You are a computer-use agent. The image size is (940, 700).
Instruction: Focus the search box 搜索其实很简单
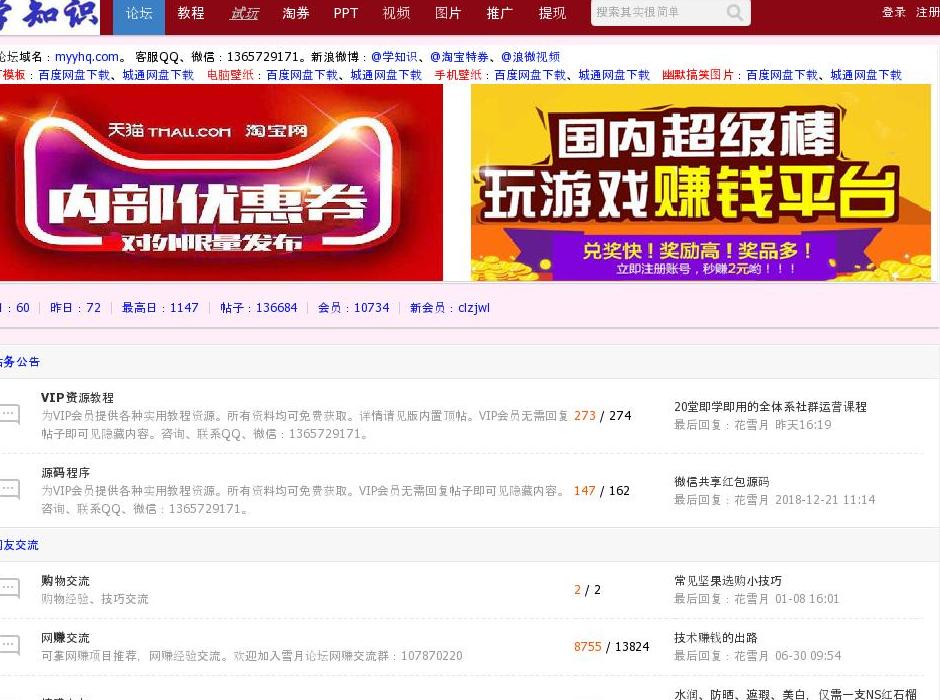[x=658, y=12]
